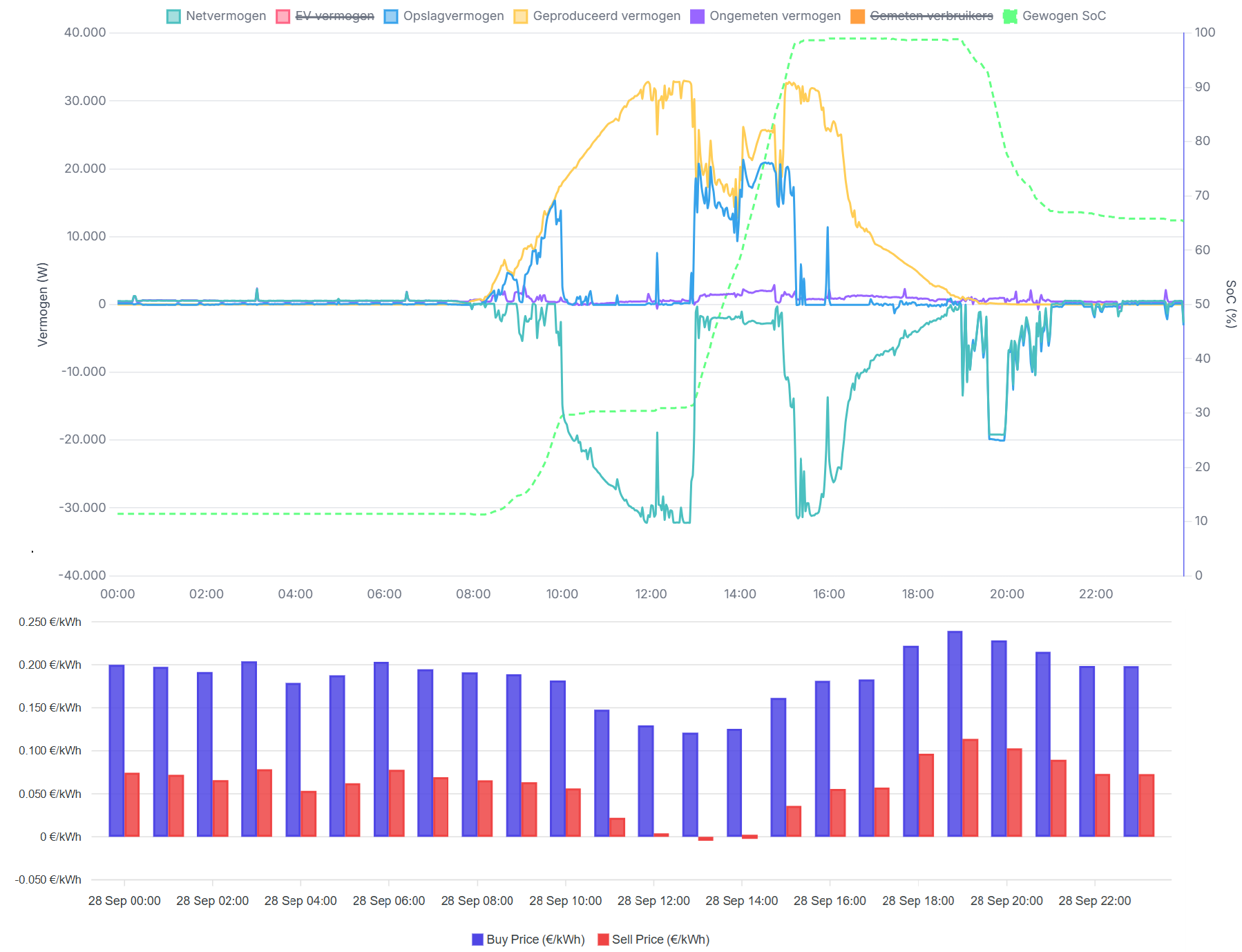Click the green Gewogen SoC swatch
The height and width of the screenshot is (952, 1242).
(x=1010, y=17)
